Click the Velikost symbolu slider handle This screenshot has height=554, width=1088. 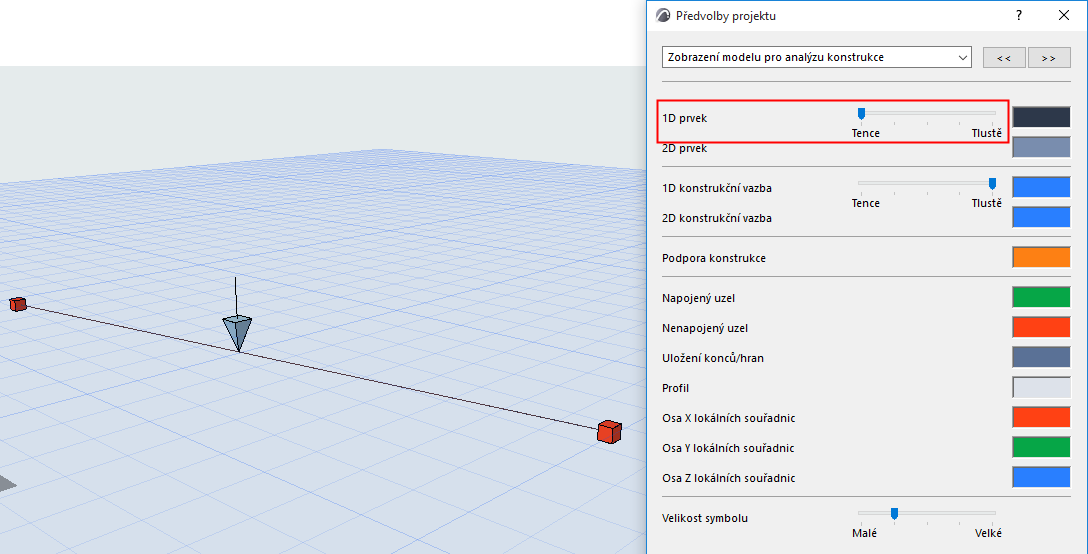coord(894,513)
